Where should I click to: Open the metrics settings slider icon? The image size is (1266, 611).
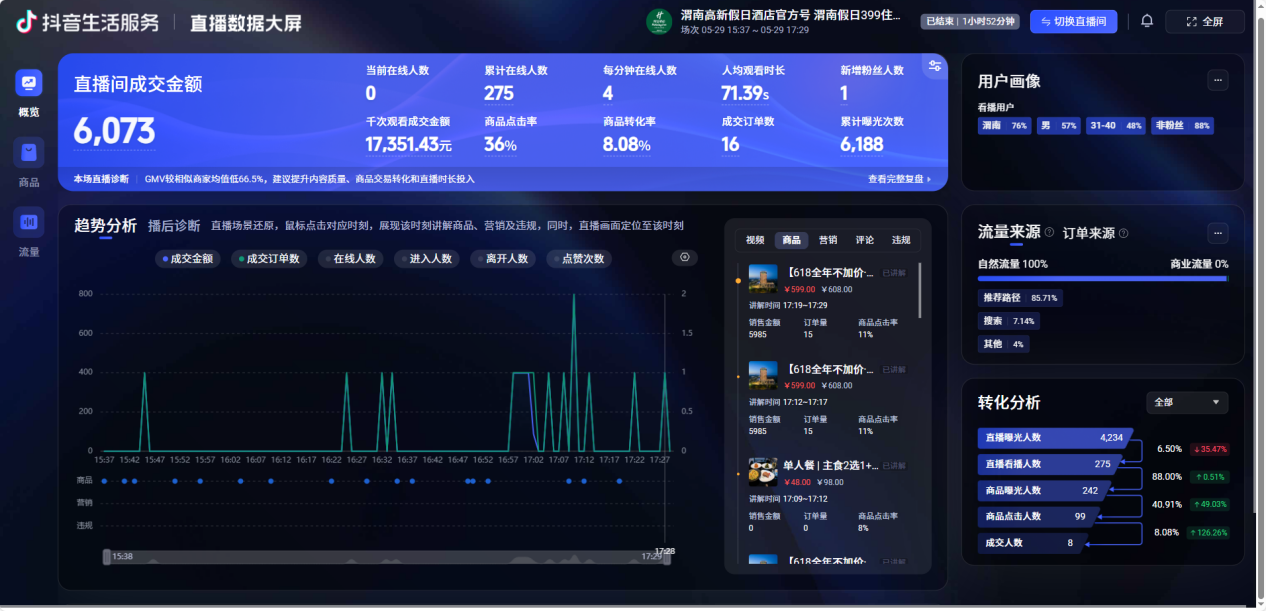click(x=935, y=66)
